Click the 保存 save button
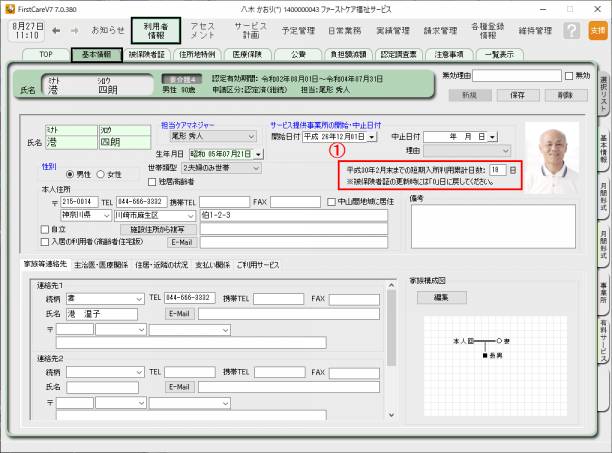Screen dimensions: 612x453 (517, 94)
